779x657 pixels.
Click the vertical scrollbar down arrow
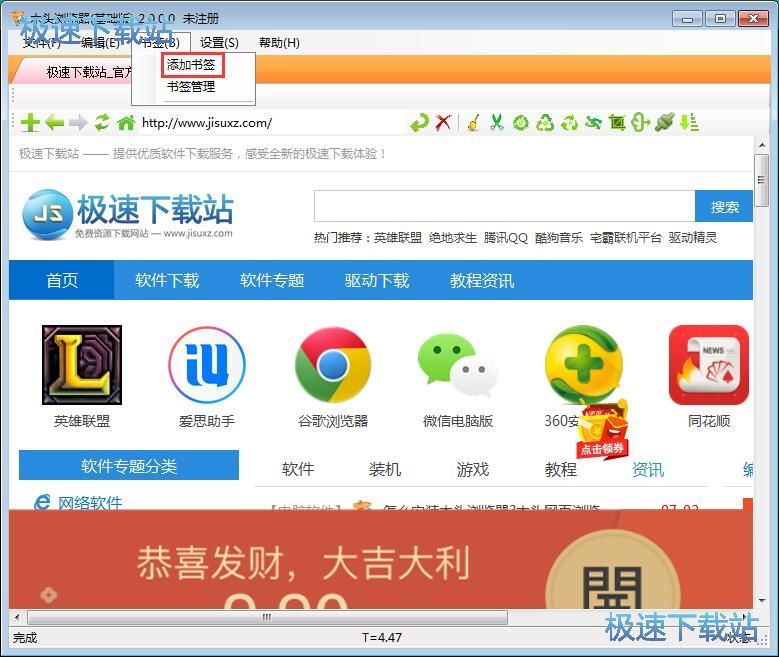(762, 601)
